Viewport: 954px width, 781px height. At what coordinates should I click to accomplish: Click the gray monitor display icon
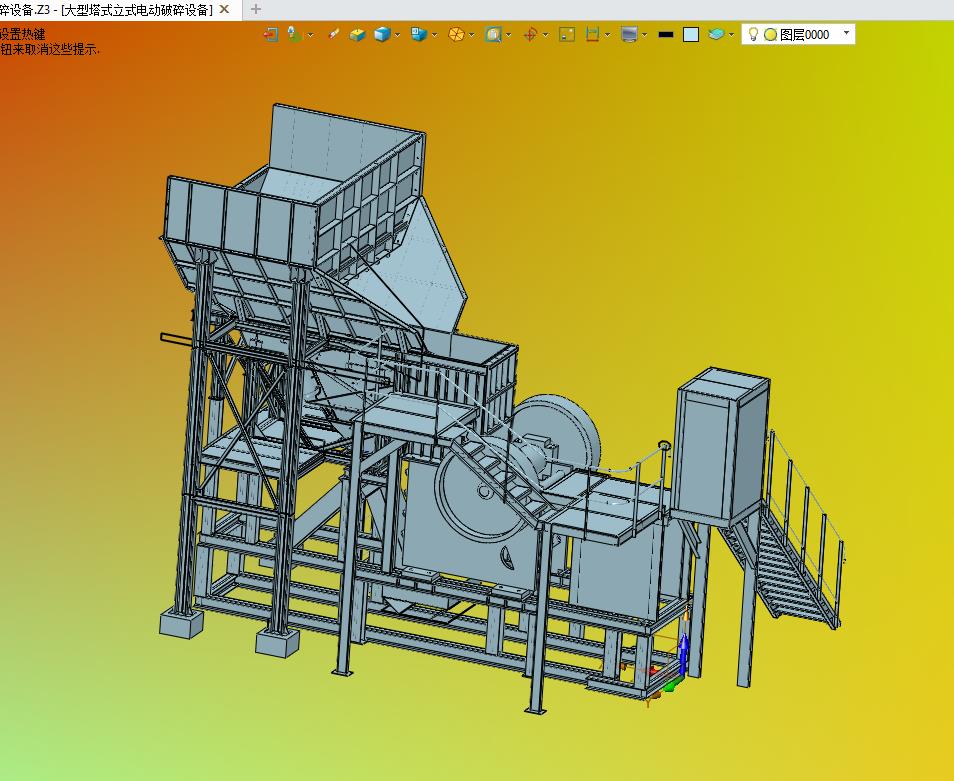click(x=629, y=35)
